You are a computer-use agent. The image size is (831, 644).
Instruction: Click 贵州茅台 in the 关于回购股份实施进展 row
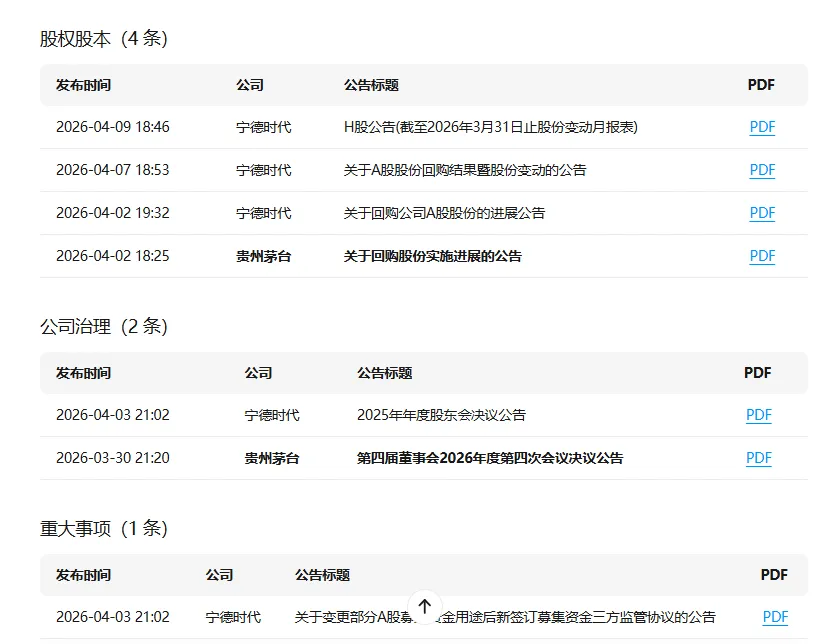[x=263, y=256]
